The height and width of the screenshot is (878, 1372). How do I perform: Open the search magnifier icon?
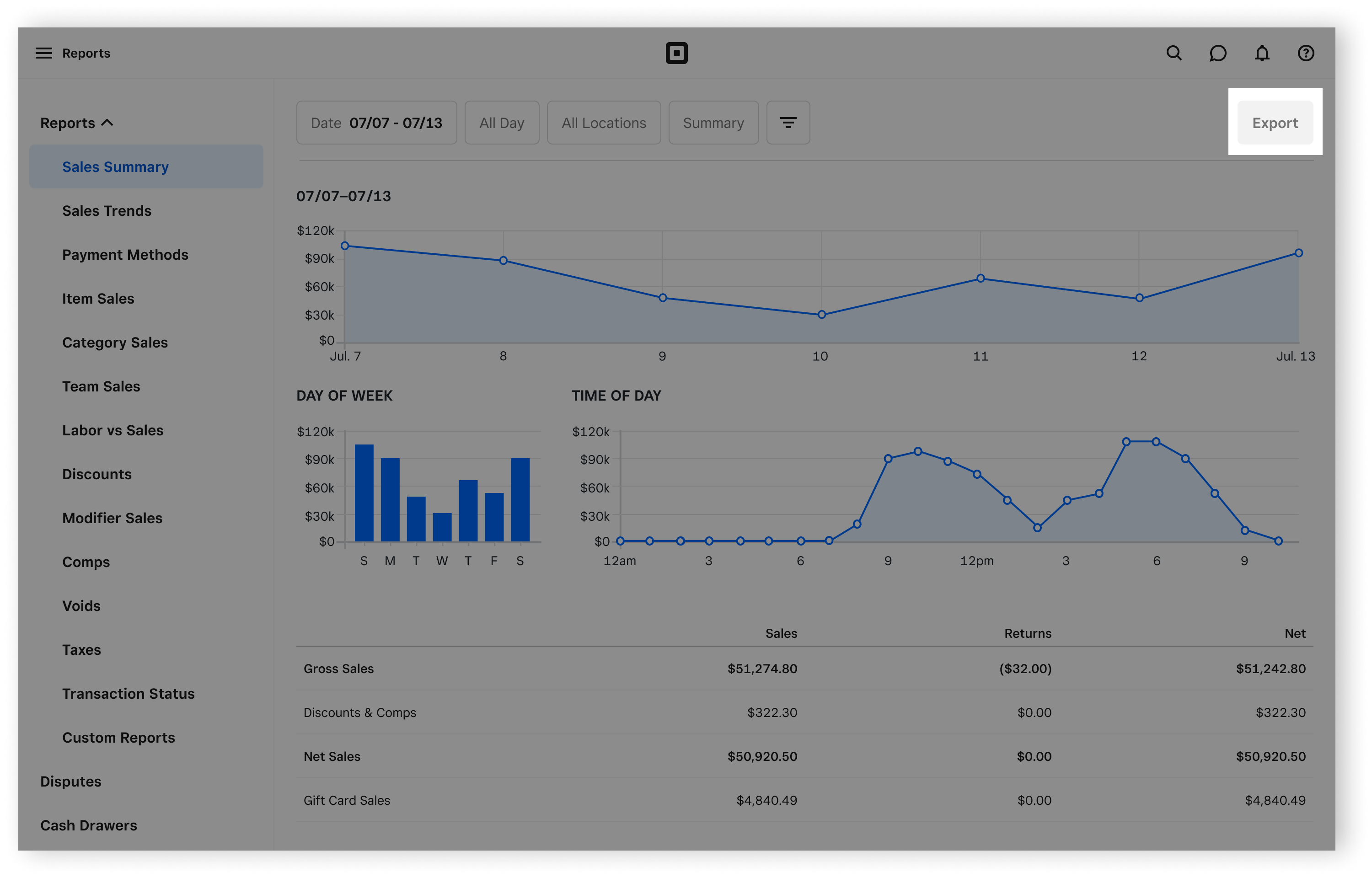1174,53
